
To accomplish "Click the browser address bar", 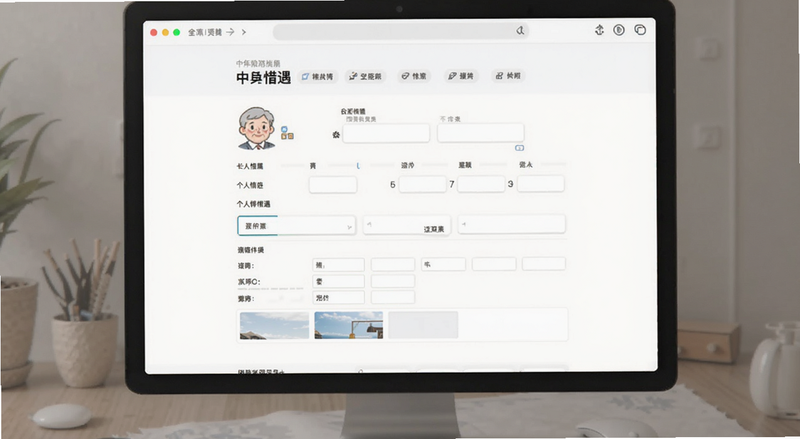I will 401,31.
